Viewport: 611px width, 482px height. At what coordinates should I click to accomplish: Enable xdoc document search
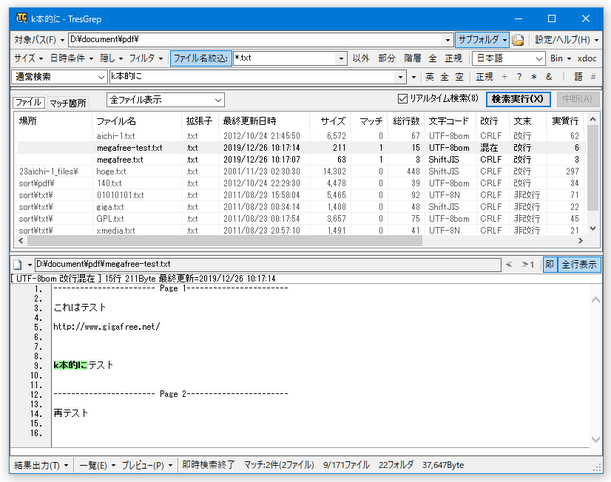(587, 58)
